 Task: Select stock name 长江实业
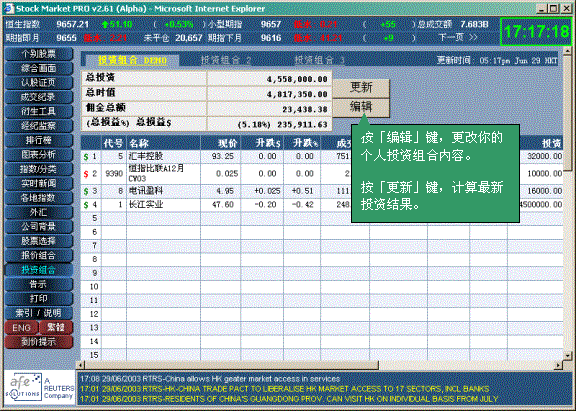(146, 205)
